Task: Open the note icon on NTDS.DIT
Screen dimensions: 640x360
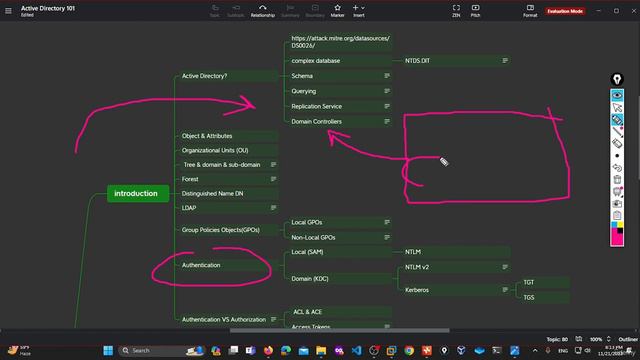Action: [505, 60]
